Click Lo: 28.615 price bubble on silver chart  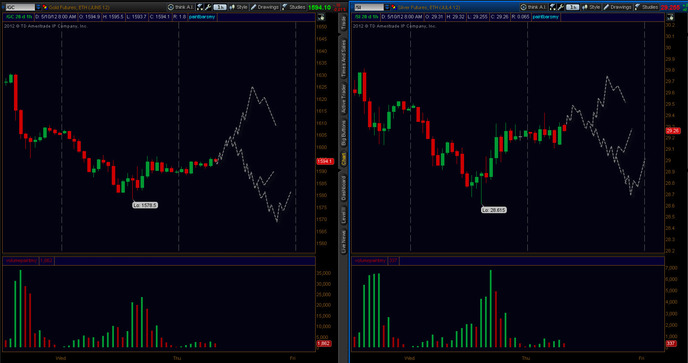tap(494, 210)
